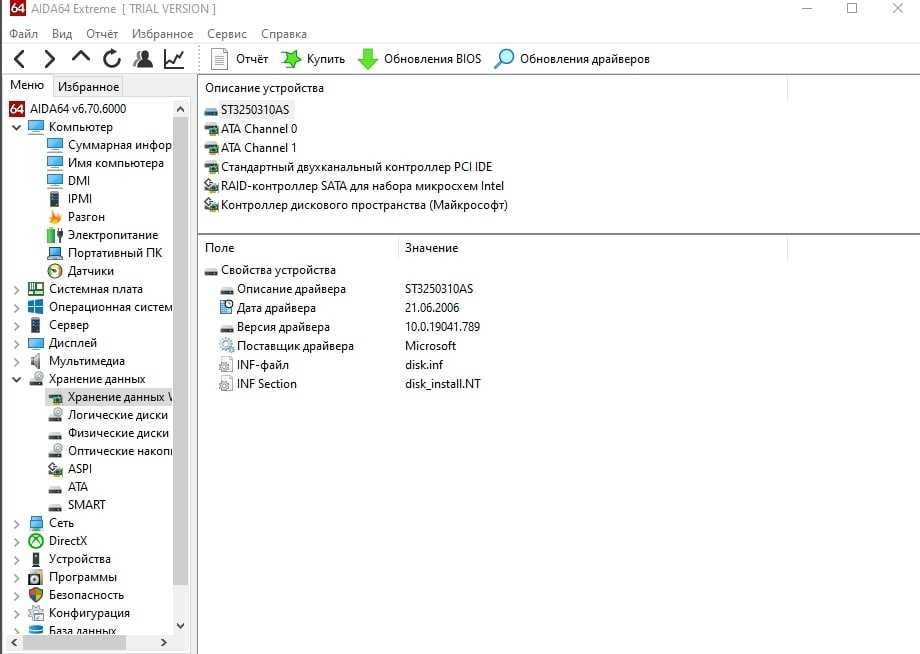Switch to the Избранное tab in sidebar
Viewport: 920px width, 654px height.
[x=88, y=87]
